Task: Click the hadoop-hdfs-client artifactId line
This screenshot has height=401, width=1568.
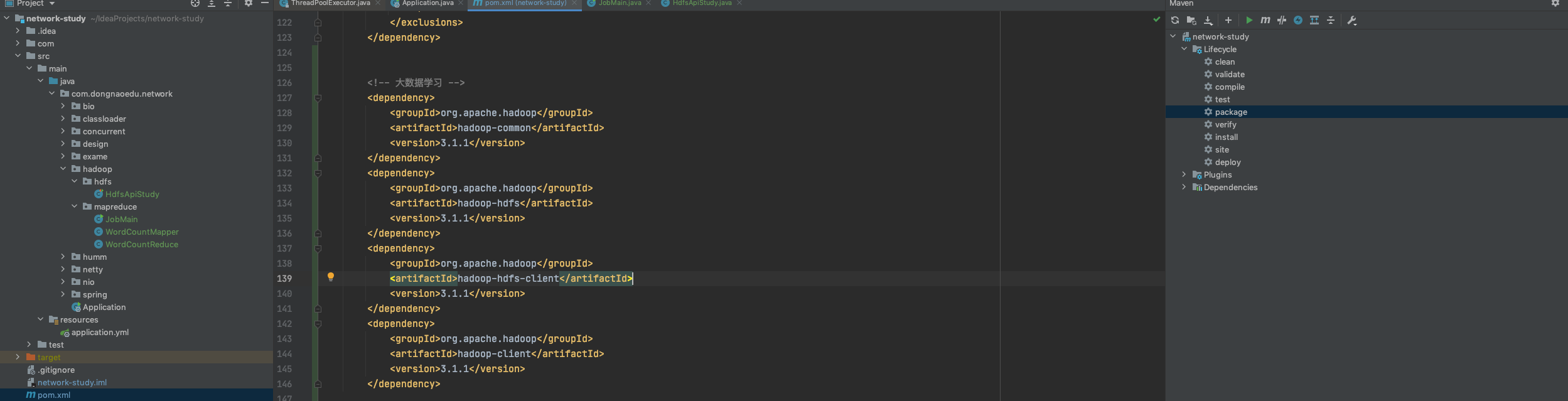Action: [511, 279]
